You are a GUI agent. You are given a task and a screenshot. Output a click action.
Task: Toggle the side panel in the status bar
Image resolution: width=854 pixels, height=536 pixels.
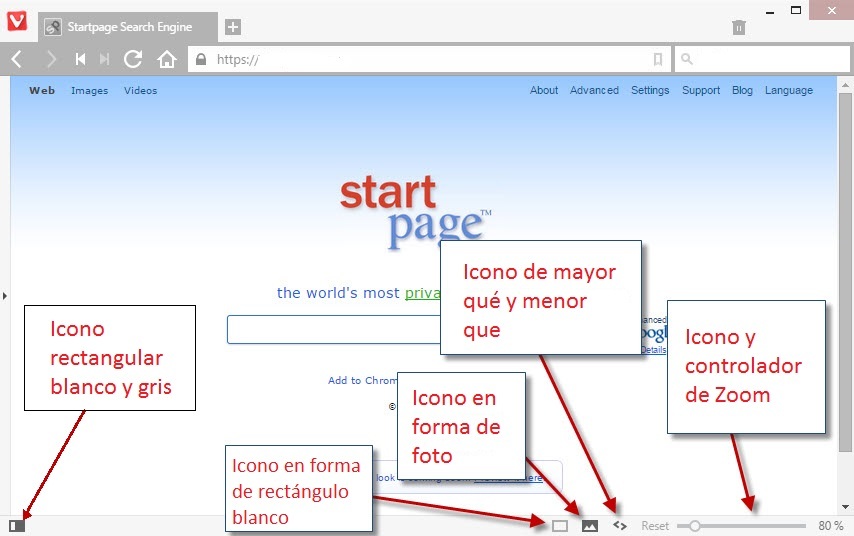[17, 526]
